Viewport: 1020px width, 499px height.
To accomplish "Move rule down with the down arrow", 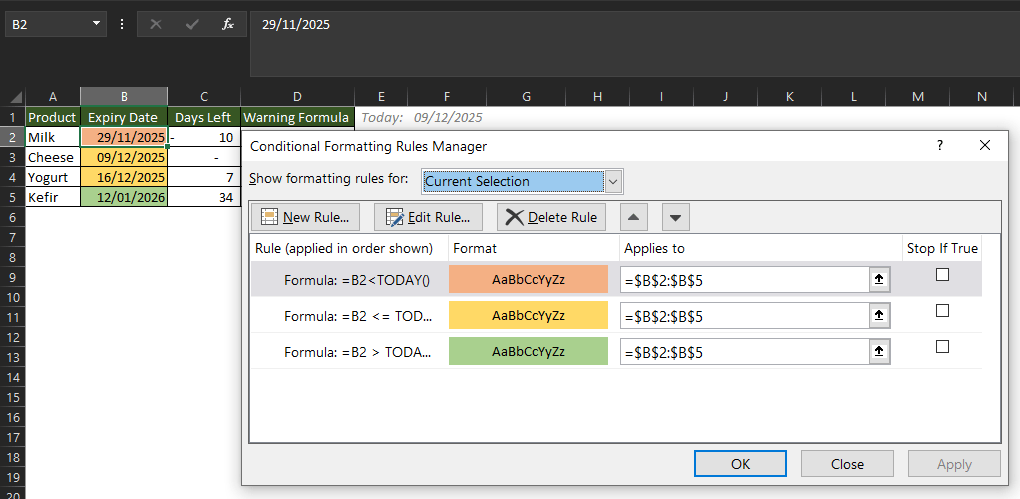I will click(676, 217).
